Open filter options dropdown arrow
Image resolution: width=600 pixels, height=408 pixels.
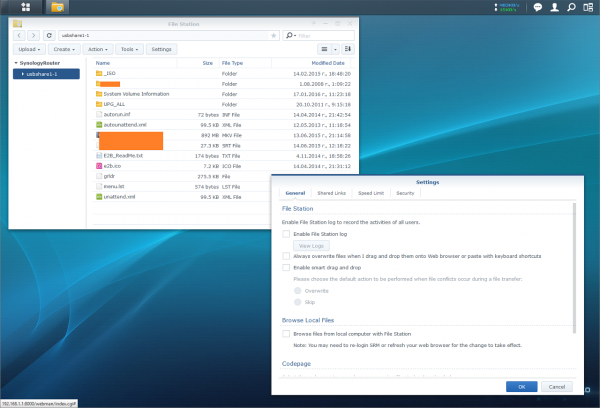coord(295,36)
